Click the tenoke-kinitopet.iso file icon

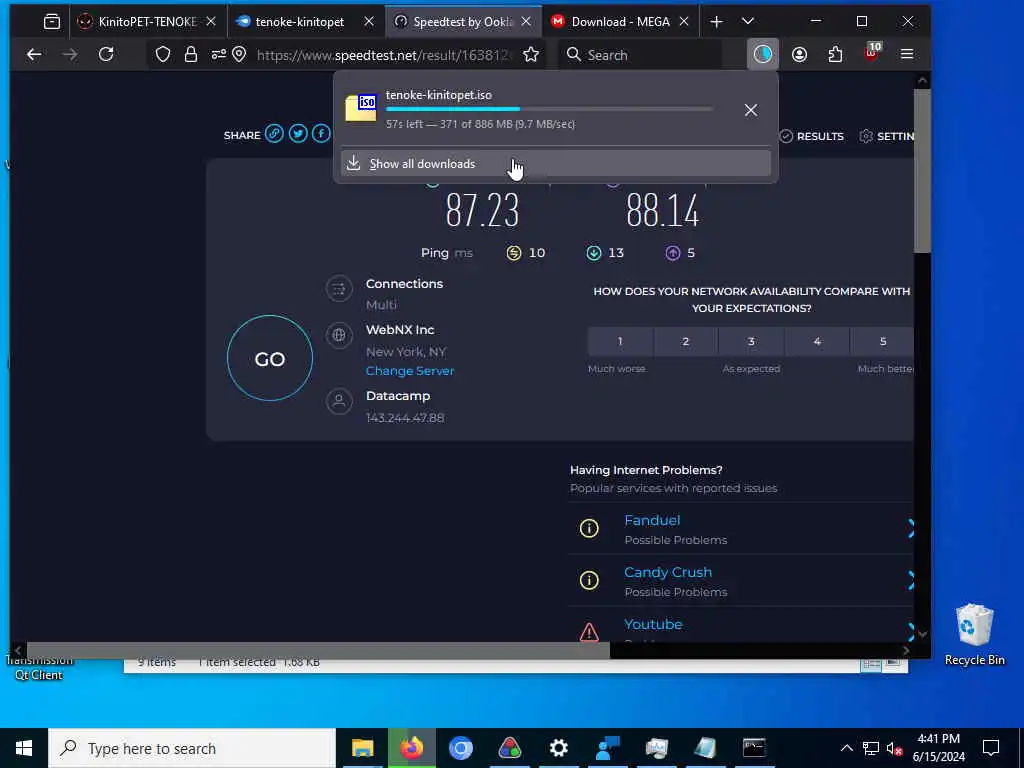[361, 108]
